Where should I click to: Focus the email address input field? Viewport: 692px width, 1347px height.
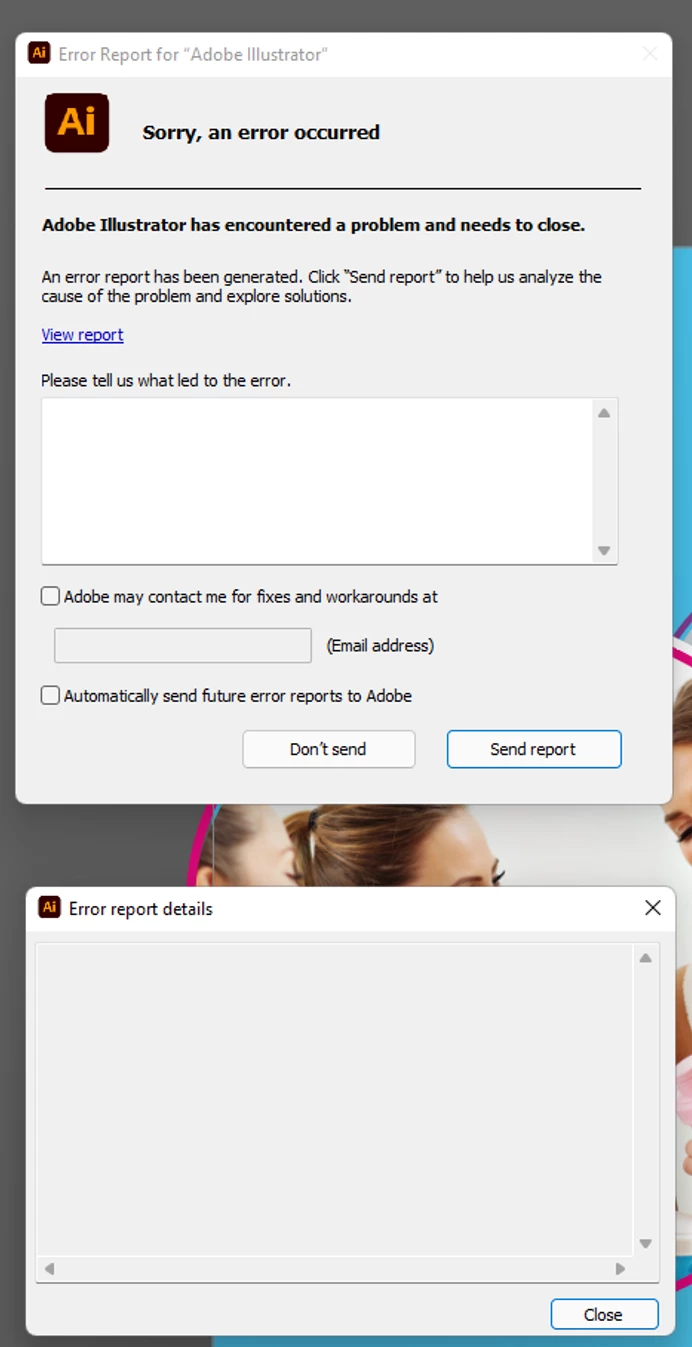coord(183,645)
